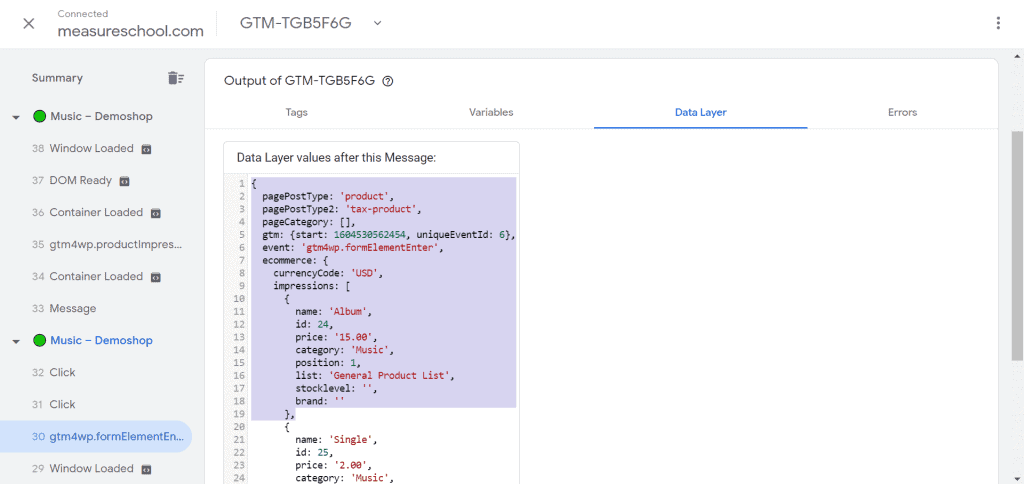Click the pagePostType2 'tax-product' code line
Image resolution: width=1024 pixels, height=484 pixels.
[344, 209]
